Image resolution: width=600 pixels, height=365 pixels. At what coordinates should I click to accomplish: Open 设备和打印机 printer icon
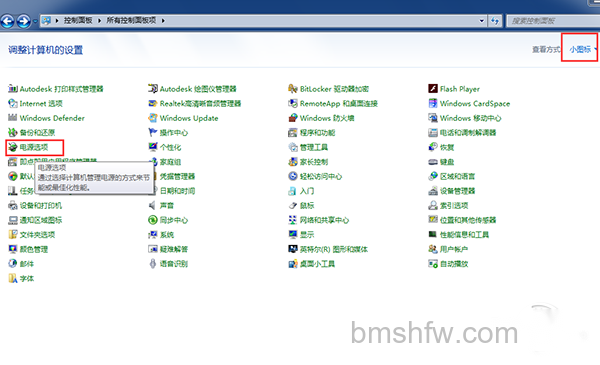point(13,205)
